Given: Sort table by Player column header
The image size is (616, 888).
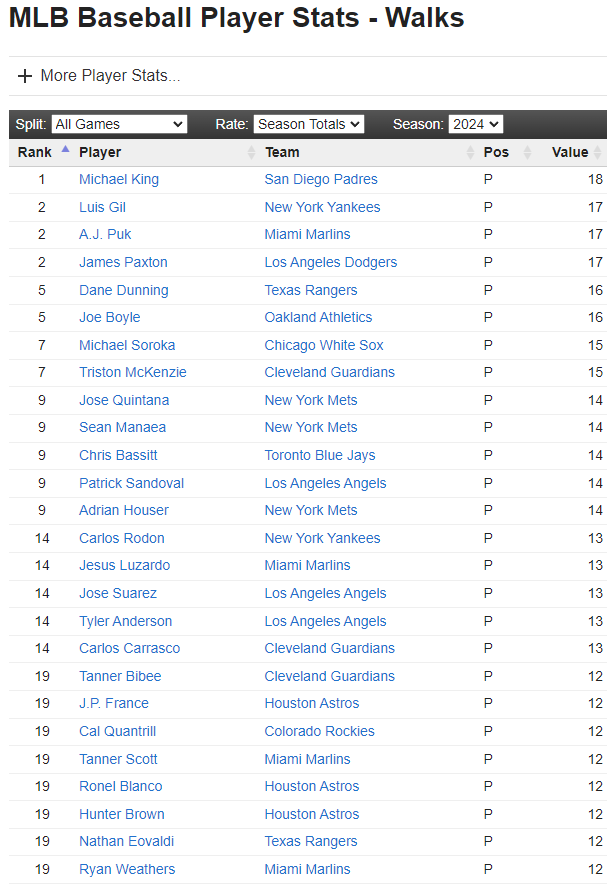Looking at the screenshot, I should pos(100,153).
